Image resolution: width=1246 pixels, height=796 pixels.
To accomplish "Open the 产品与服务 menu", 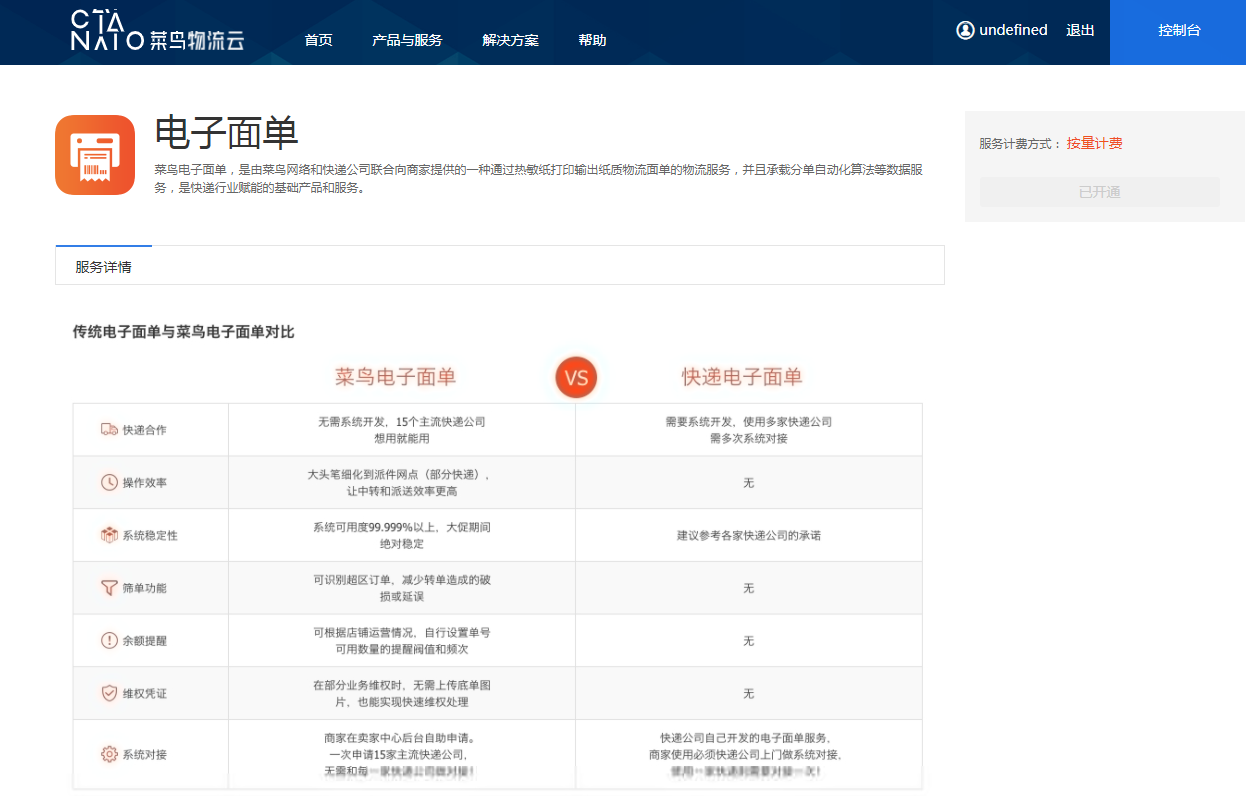I will point(407,40).
